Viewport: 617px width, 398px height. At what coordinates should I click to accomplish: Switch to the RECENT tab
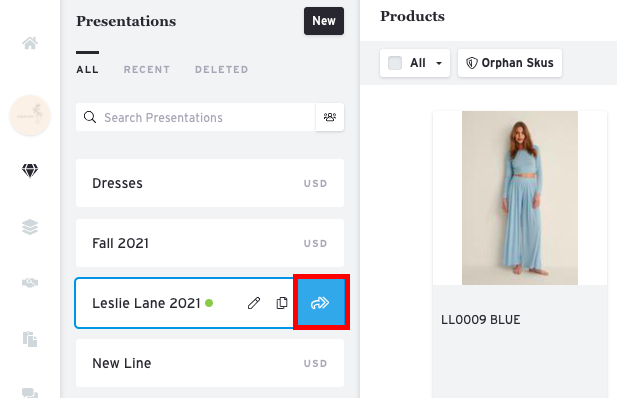tap(147, 70)
